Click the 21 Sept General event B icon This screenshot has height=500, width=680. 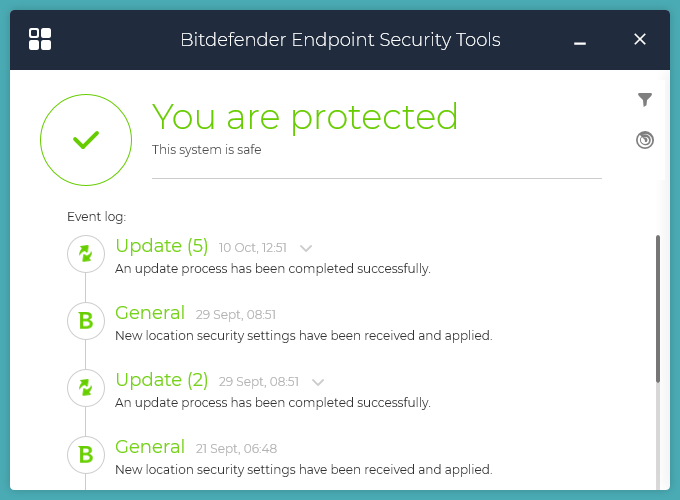86,455
